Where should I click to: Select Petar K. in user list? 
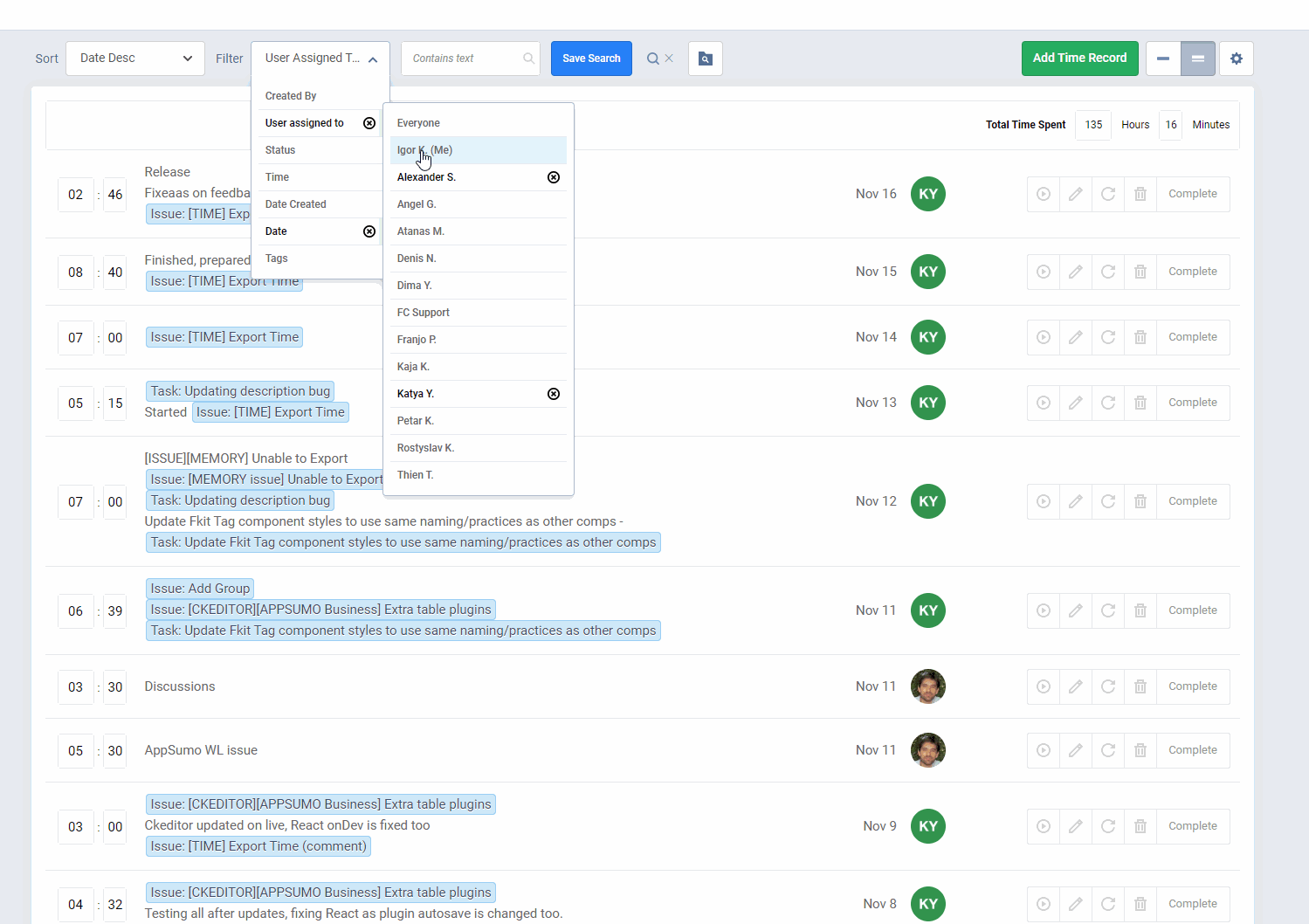pos(479,421)
